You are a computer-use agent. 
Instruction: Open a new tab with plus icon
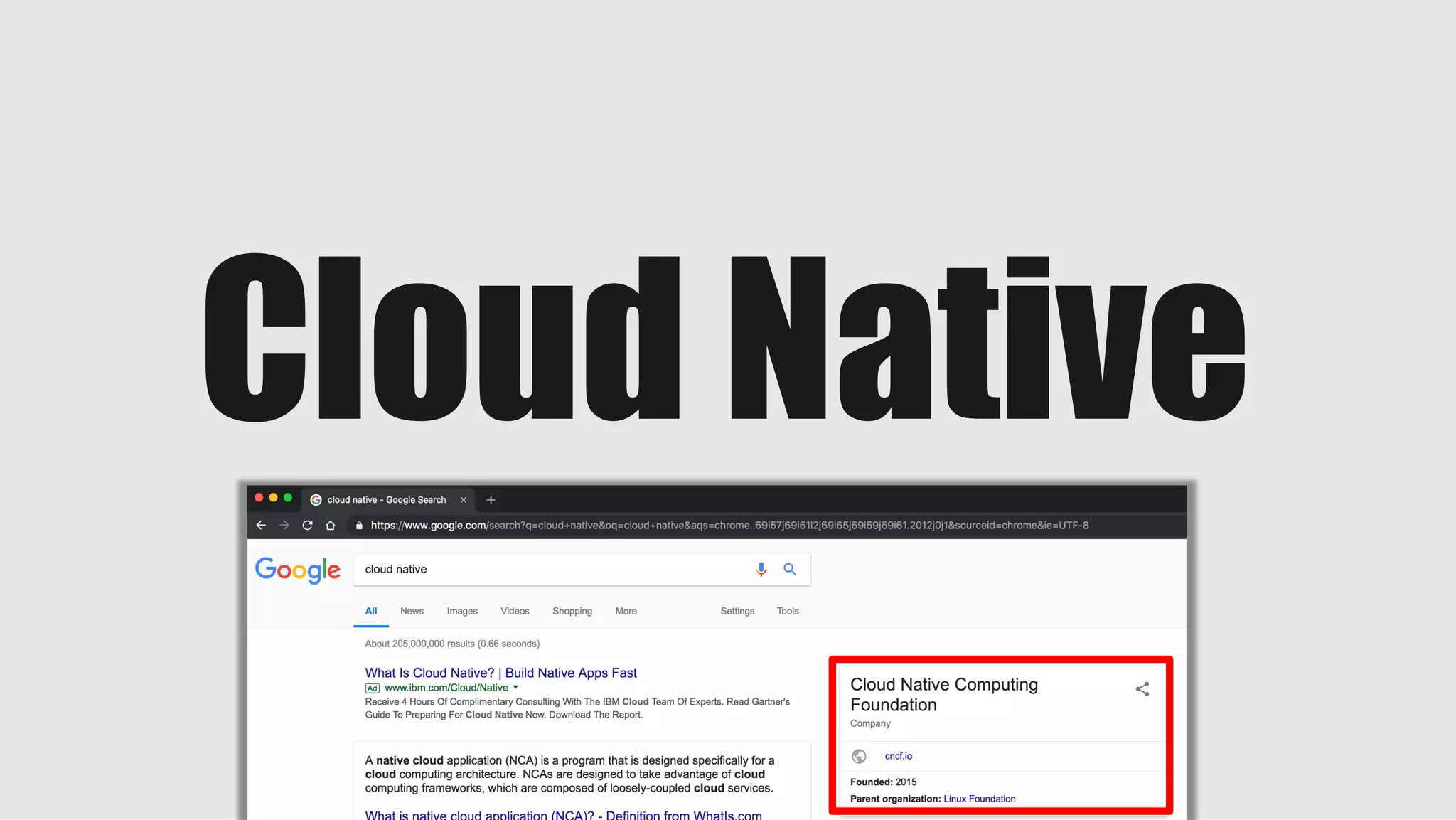491,500
